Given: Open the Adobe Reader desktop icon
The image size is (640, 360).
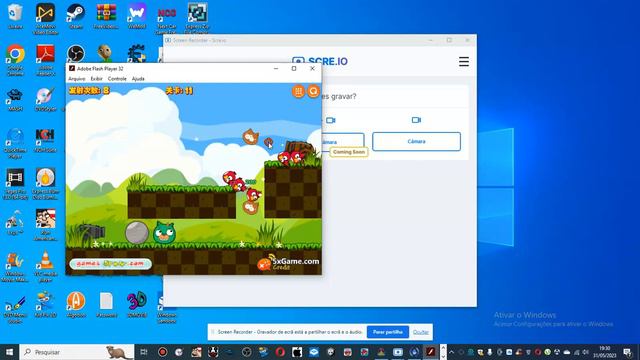Looking at the screenshot, I should point(45,60).
